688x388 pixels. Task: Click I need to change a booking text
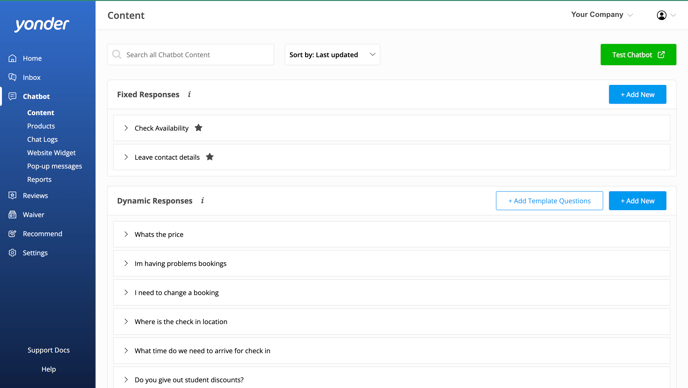point(176,292)
